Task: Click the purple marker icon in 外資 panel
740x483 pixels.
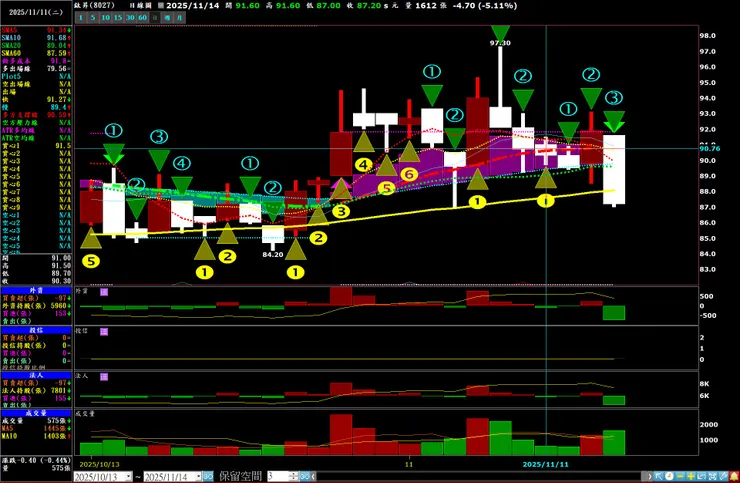Action: click(104, 292)
